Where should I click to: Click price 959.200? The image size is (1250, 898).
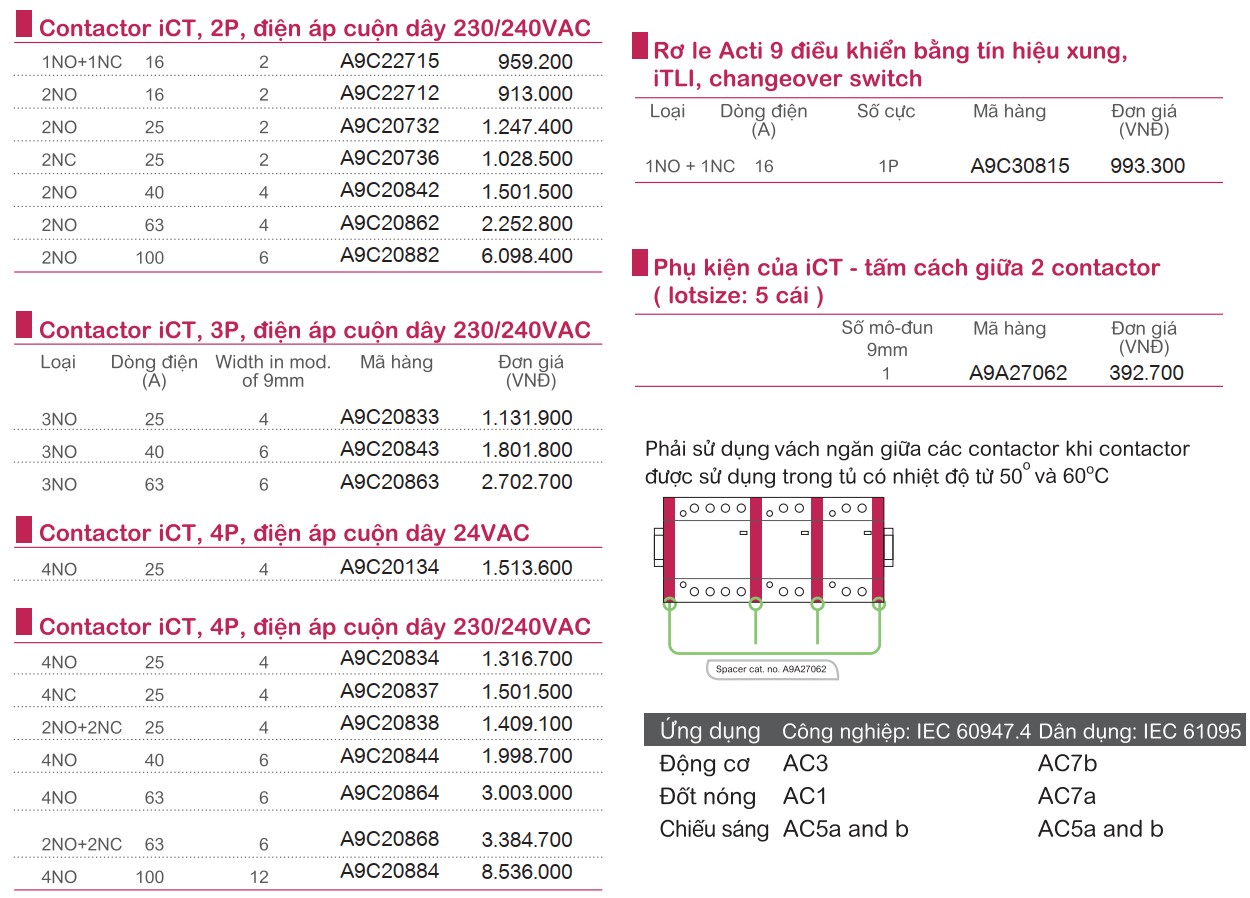point(535,62)
